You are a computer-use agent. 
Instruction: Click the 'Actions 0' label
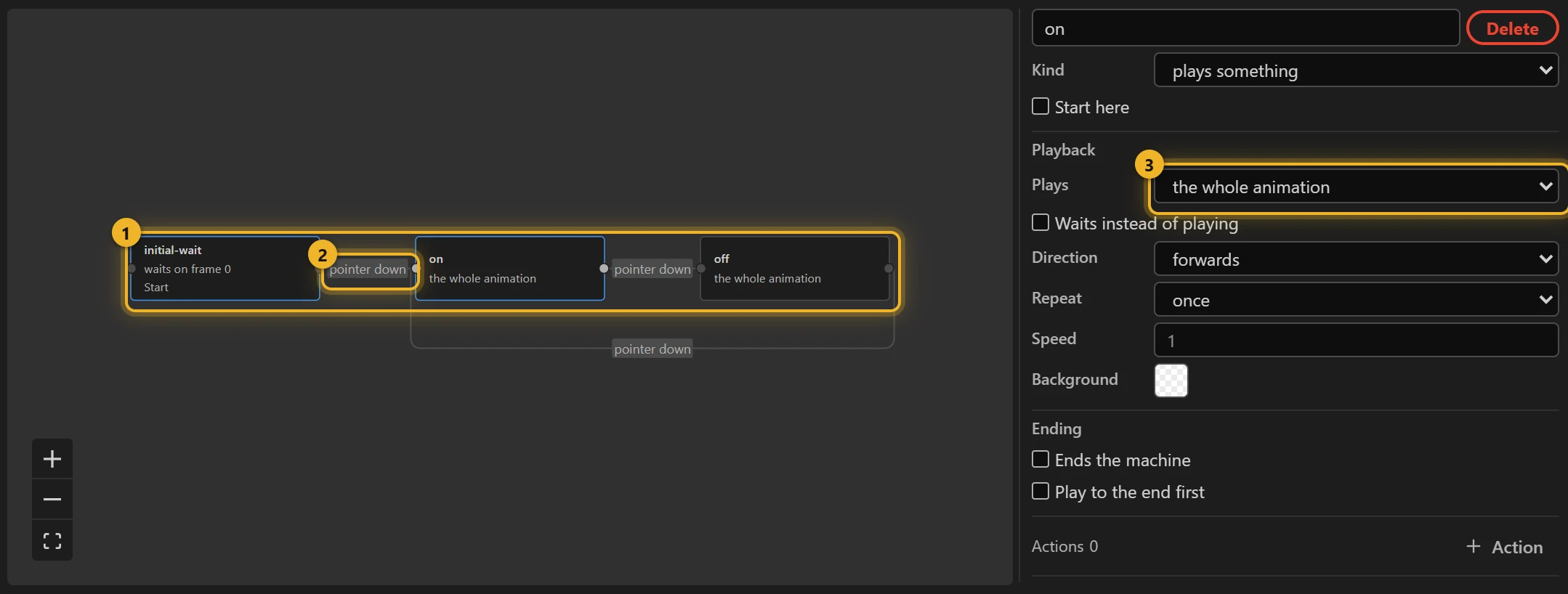[x=1064, y=547]
